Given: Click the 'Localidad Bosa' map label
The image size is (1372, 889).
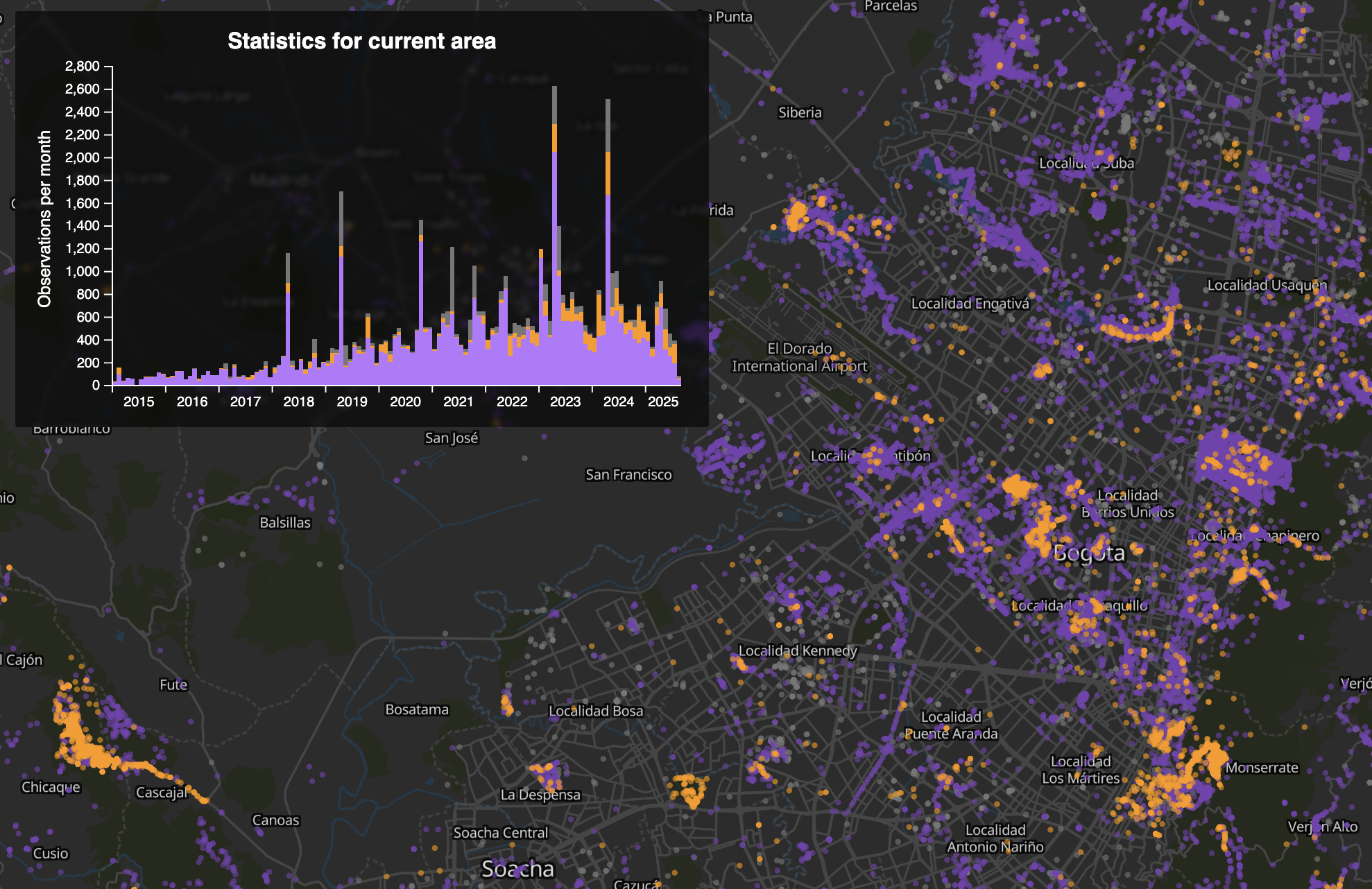Looking at the screenshot, I should pos(596,711).
